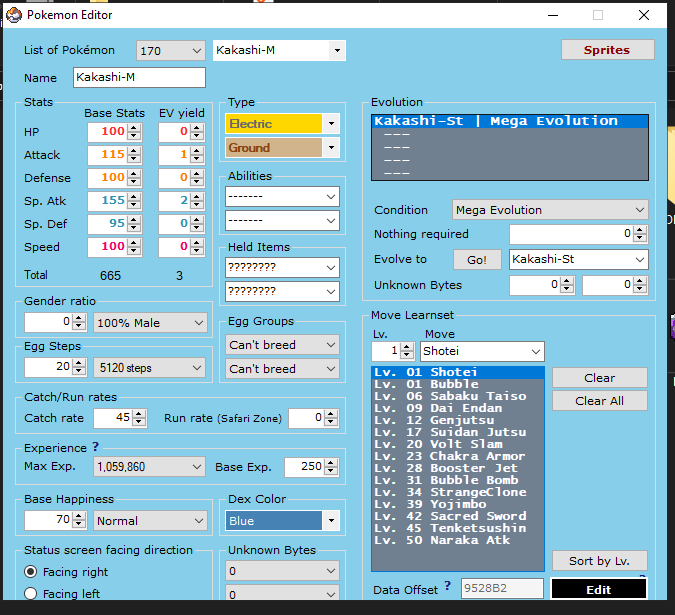
Task: Click the Name text field
Action: pyautogui.click(x=139, y=78)
